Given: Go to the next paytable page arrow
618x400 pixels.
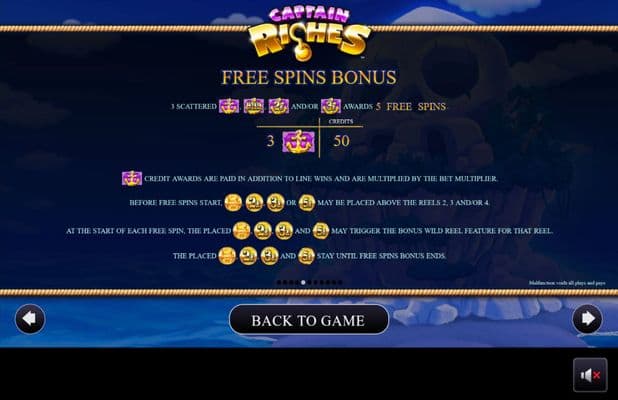Looking at the screenshot, I should pyautogui.click(x=587, y=319).
